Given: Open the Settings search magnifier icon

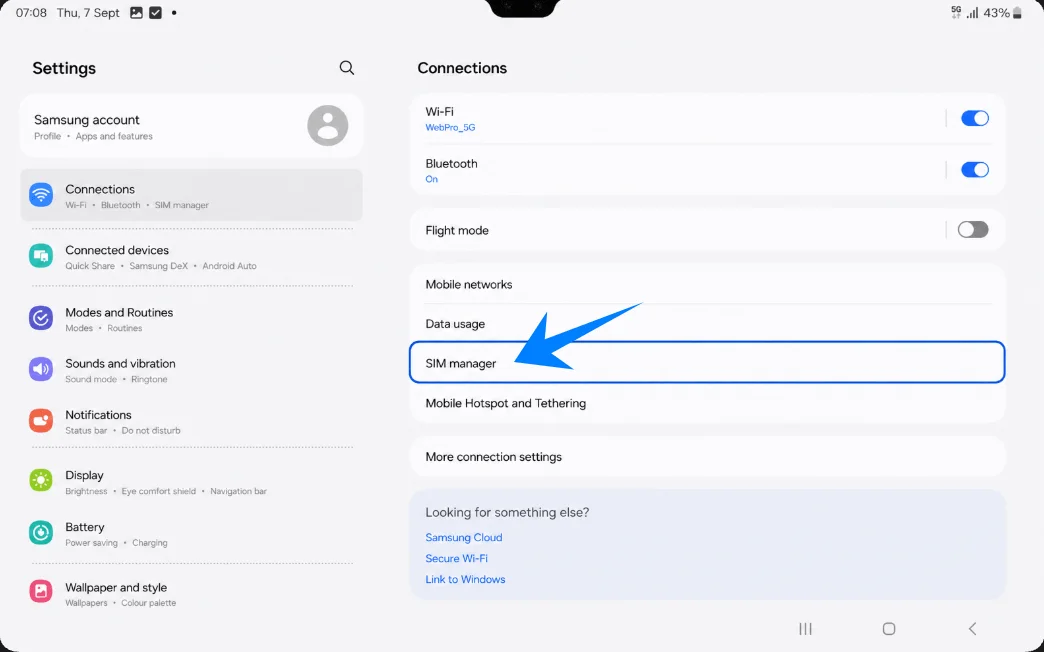Looking at the screenshot, I should pyautogui.click(x=346, y=68).
